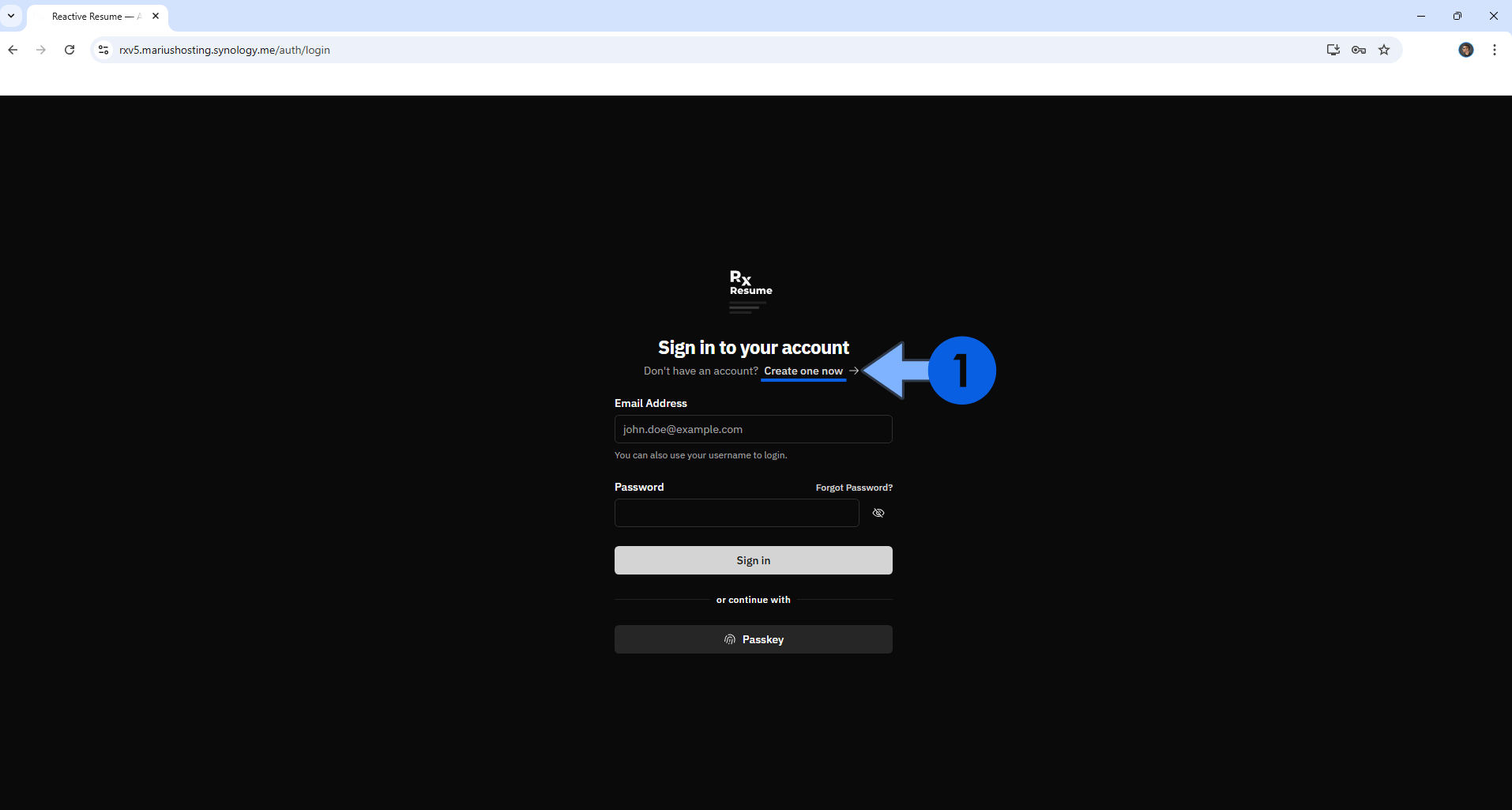Click inside the Email Address field
This screenshot has width=1512, height=810.
(753, 428)
